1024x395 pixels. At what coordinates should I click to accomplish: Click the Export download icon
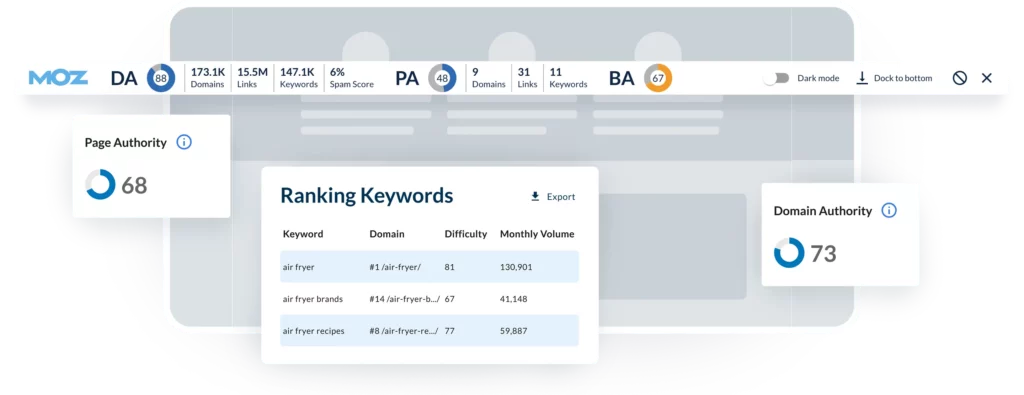[x=536, y=197]
